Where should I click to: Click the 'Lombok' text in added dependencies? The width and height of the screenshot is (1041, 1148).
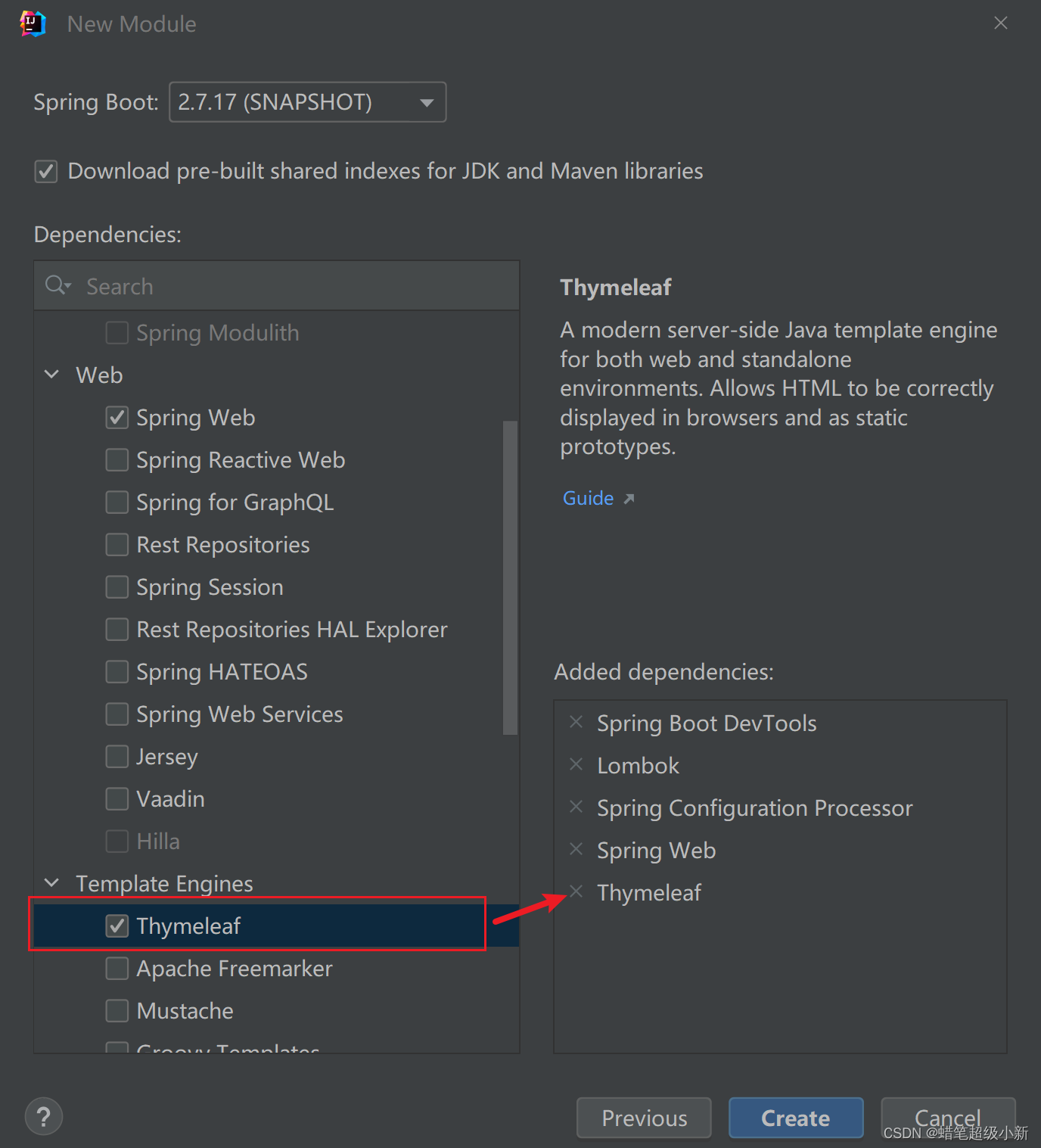tap(638, 766)
